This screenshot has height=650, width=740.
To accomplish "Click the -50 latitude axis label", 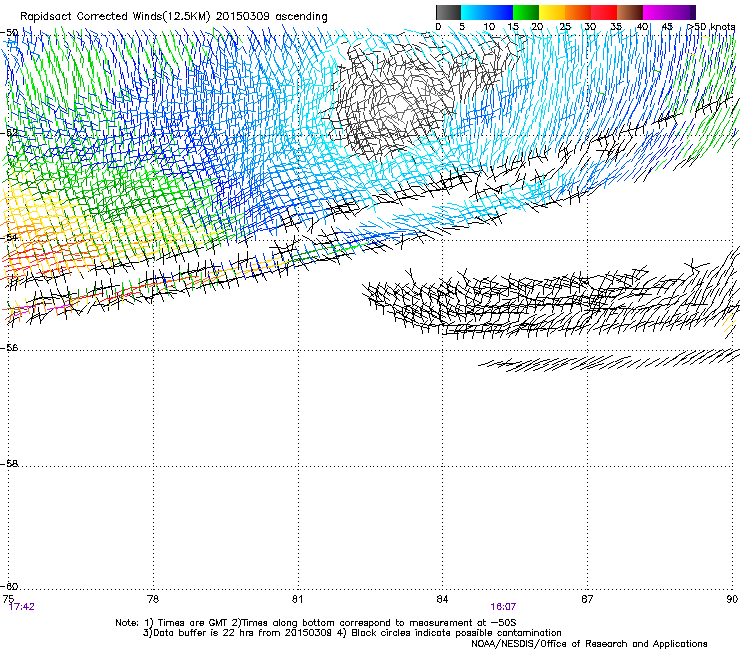I will pyautogui.click(x=10, y=33).
